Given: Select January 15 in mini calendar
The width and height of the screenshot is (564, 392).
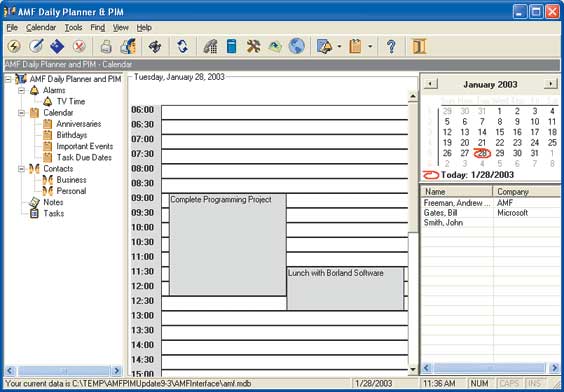Looking at the screenshot, I should pos(500,132).
